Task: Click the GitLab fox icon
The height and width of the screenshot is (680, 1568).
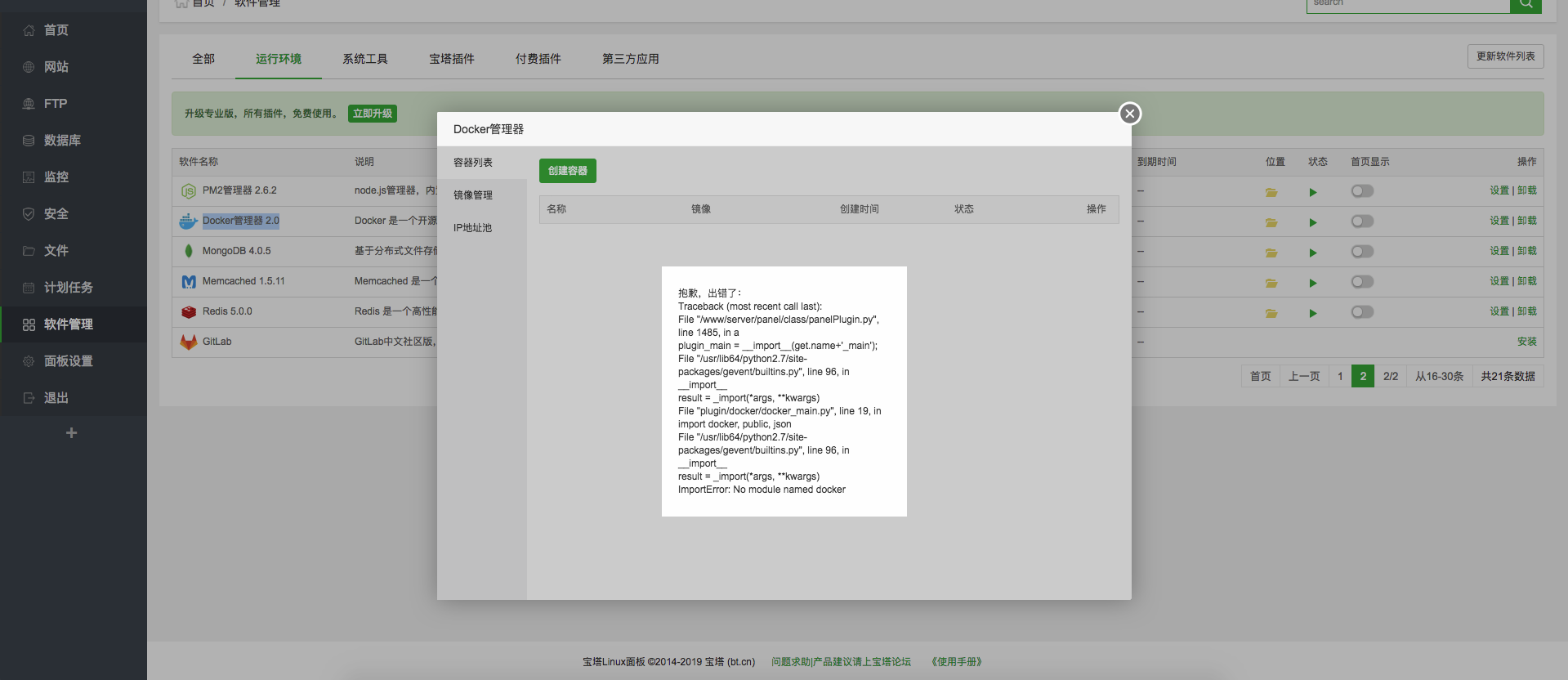Action: coord(189,342)
